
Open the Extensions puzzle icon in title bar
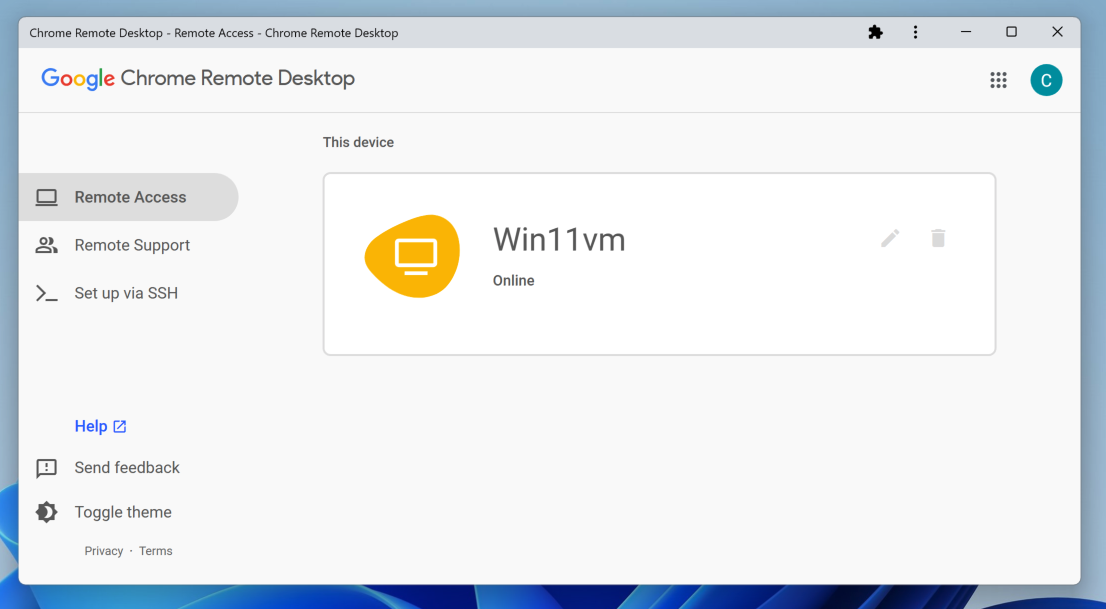click(x=875, y=32)
